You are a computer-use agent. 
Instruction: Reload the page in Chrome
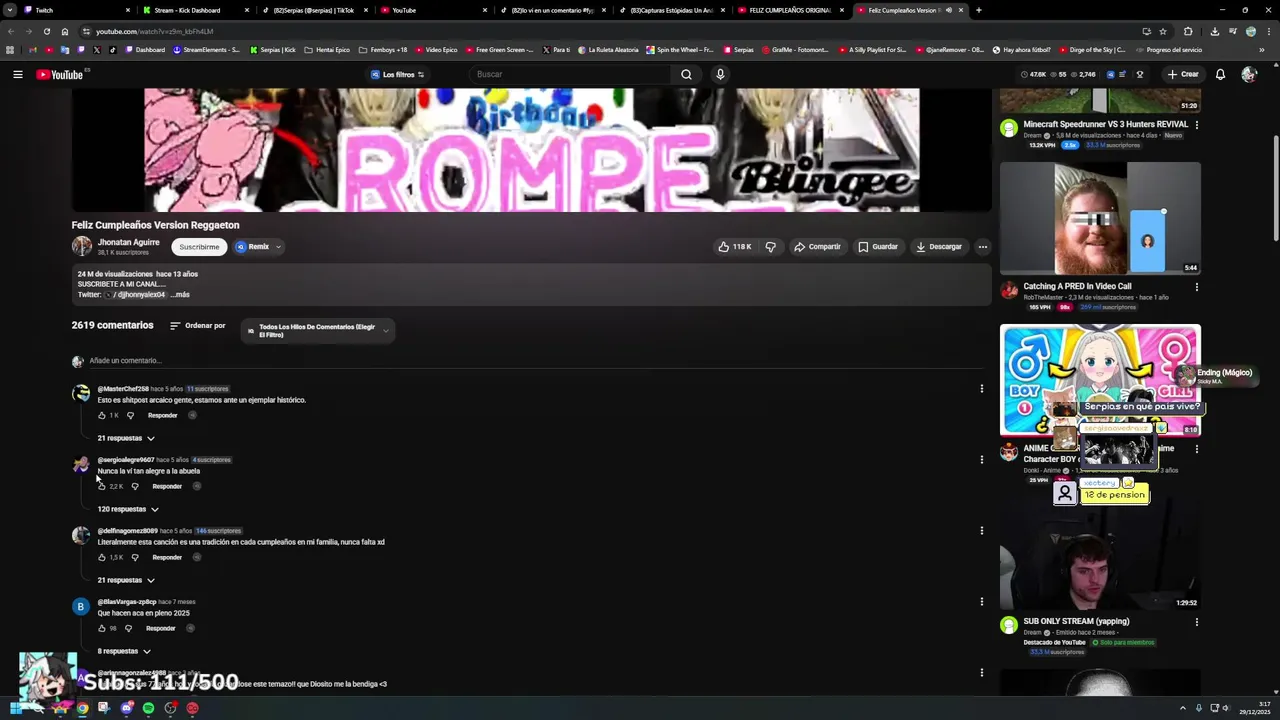pos(46,31)
